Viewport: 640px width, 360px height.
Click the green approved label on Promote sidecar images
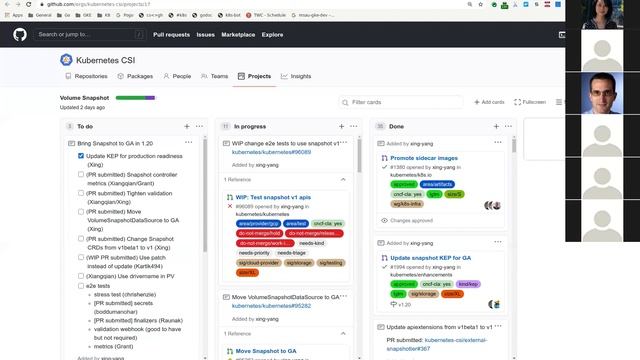(404, 184)
